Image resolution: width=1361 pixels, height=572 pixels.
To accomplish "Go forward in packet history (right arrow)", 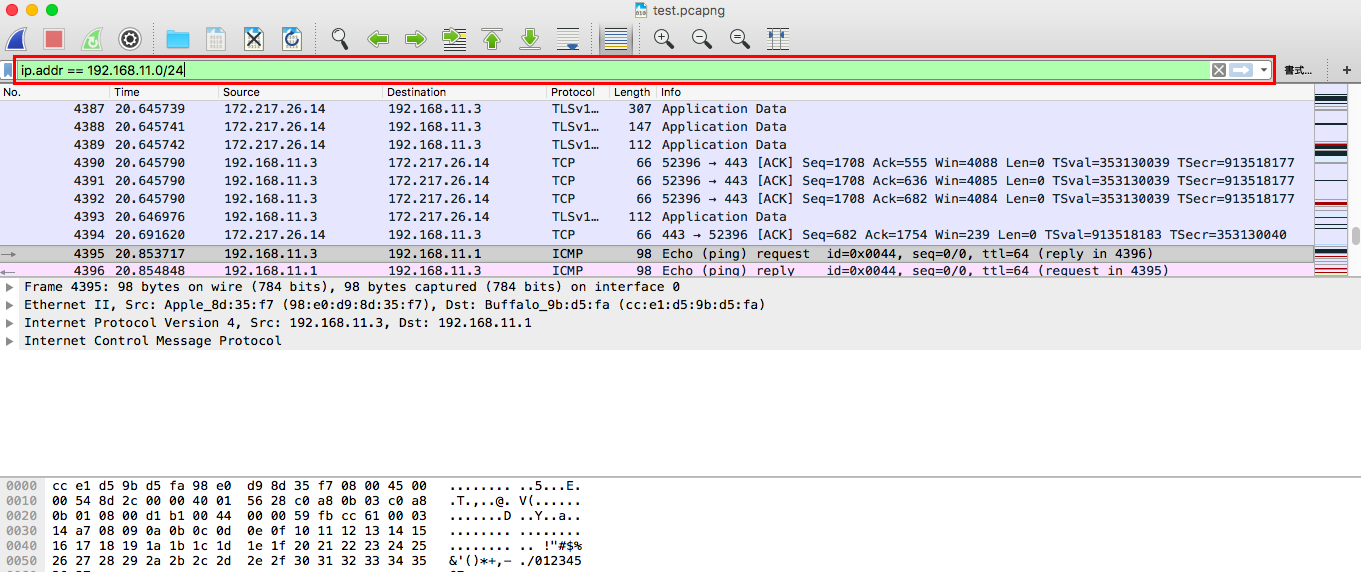I will (416, 39).
